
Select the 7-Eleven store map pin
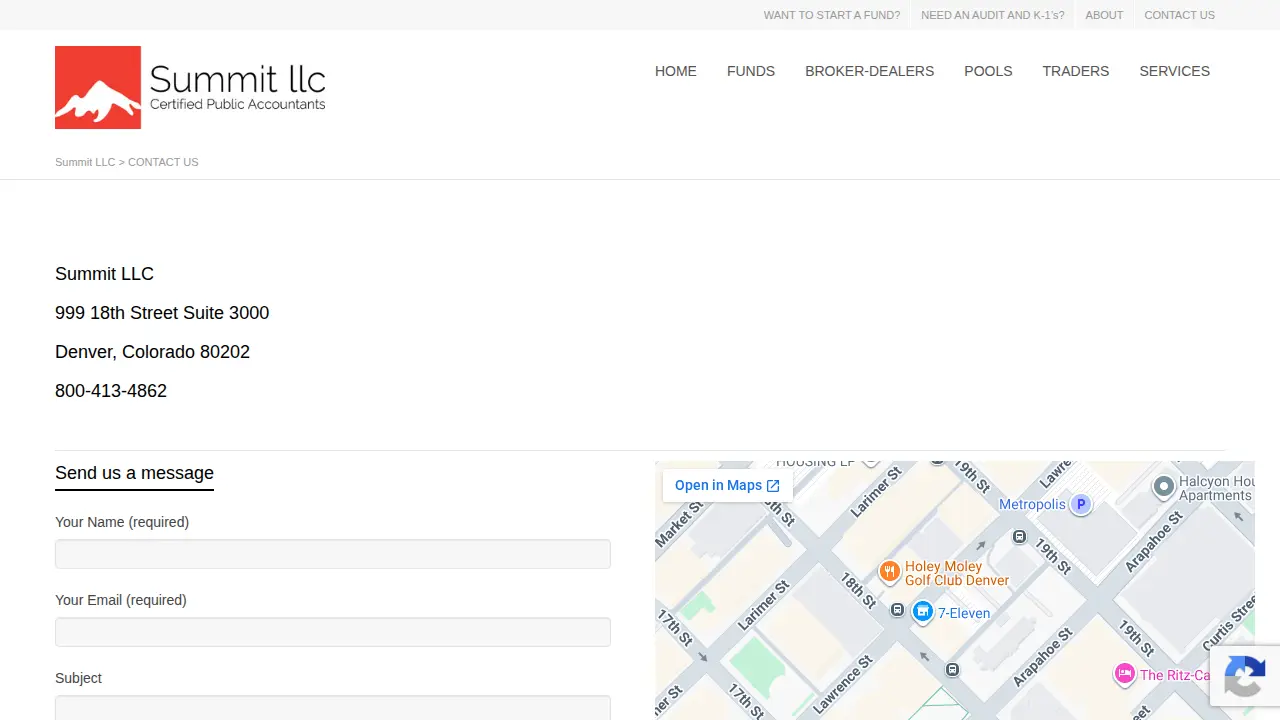coord(922,611)
